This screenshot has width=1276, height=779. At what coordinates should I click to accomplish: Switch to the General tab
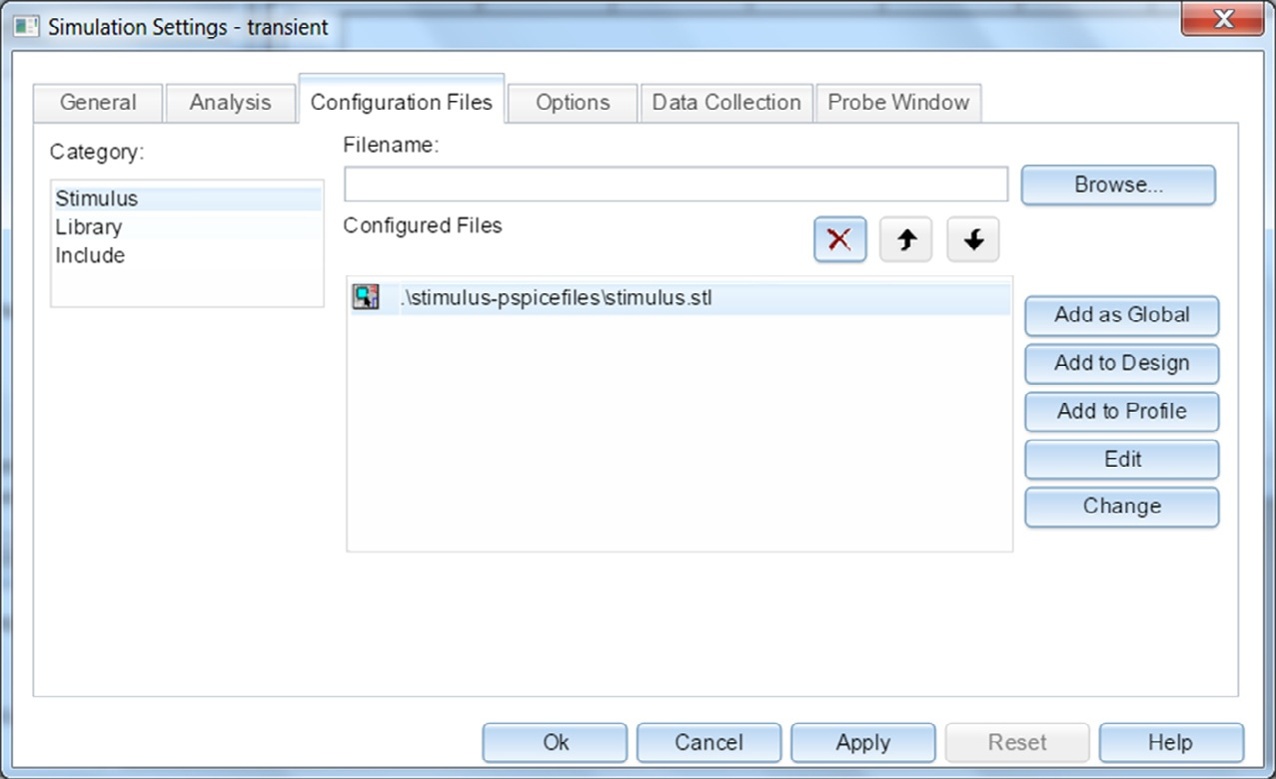(98, 103)
